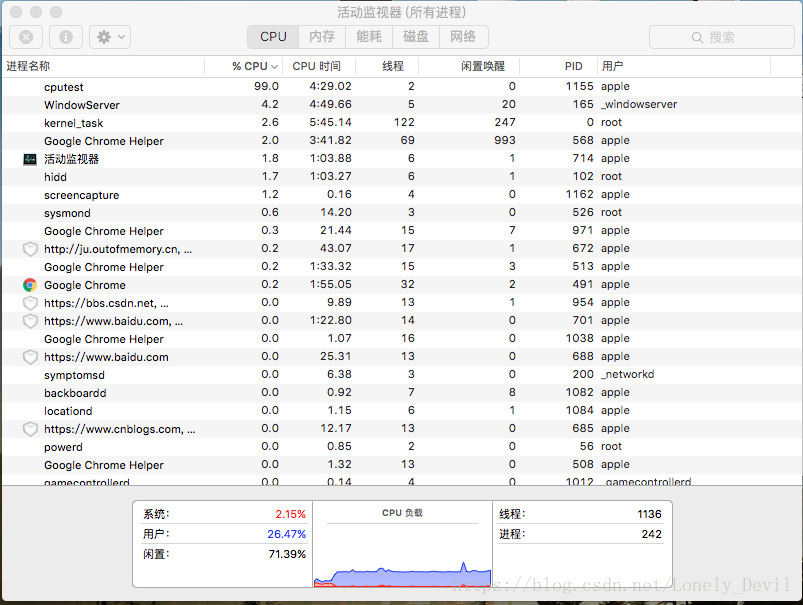The height and width of the screenshot is (605, 803).
Task: Switch to the 内存 tab
Action: 322,37
